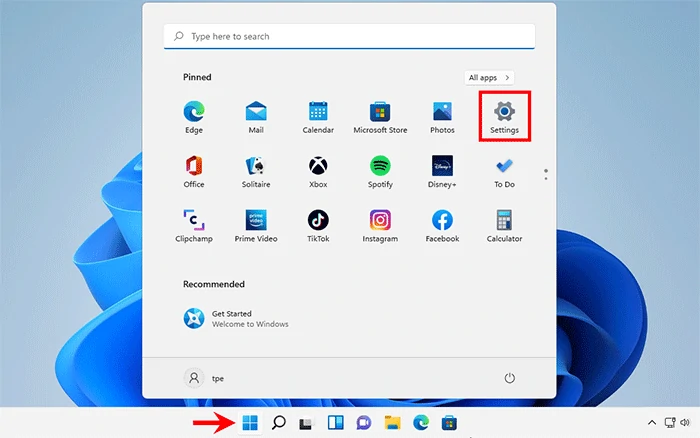Open volume control in system tray
This screenshot has height=438, width=700.
(685, 422)
